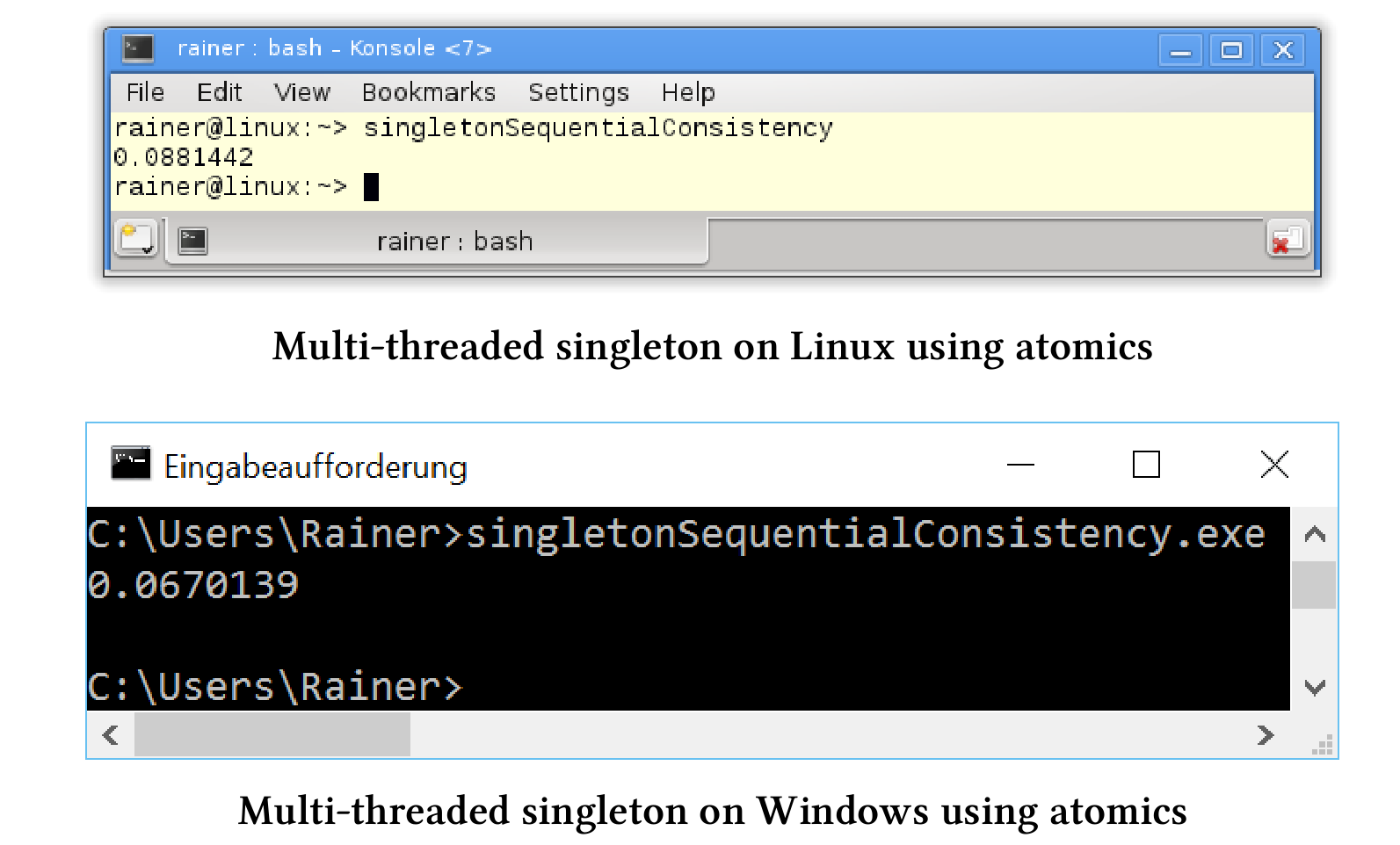
Task: Click the right arrow of horizontal scrollbar
Action: coord(1265,734)
